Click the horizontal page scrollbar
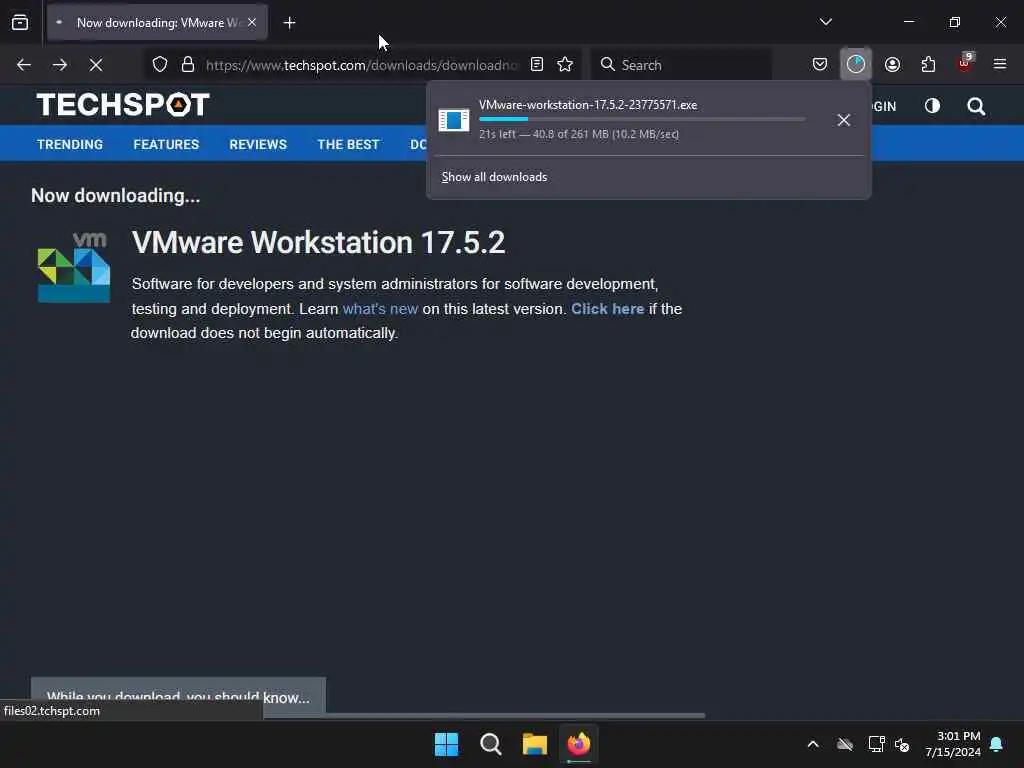 click(x=484, y=716)
